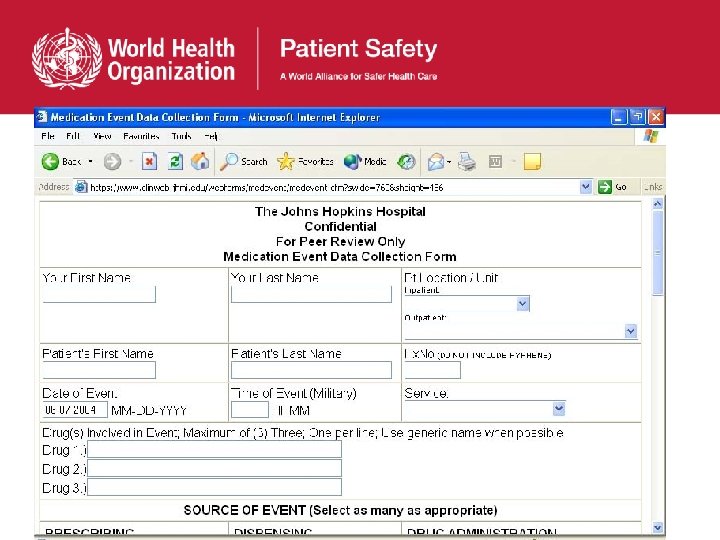Viewport: 720px width, 540px height.
Task: Refresh the page with Refresh icon
Action: tap(175, 162)
